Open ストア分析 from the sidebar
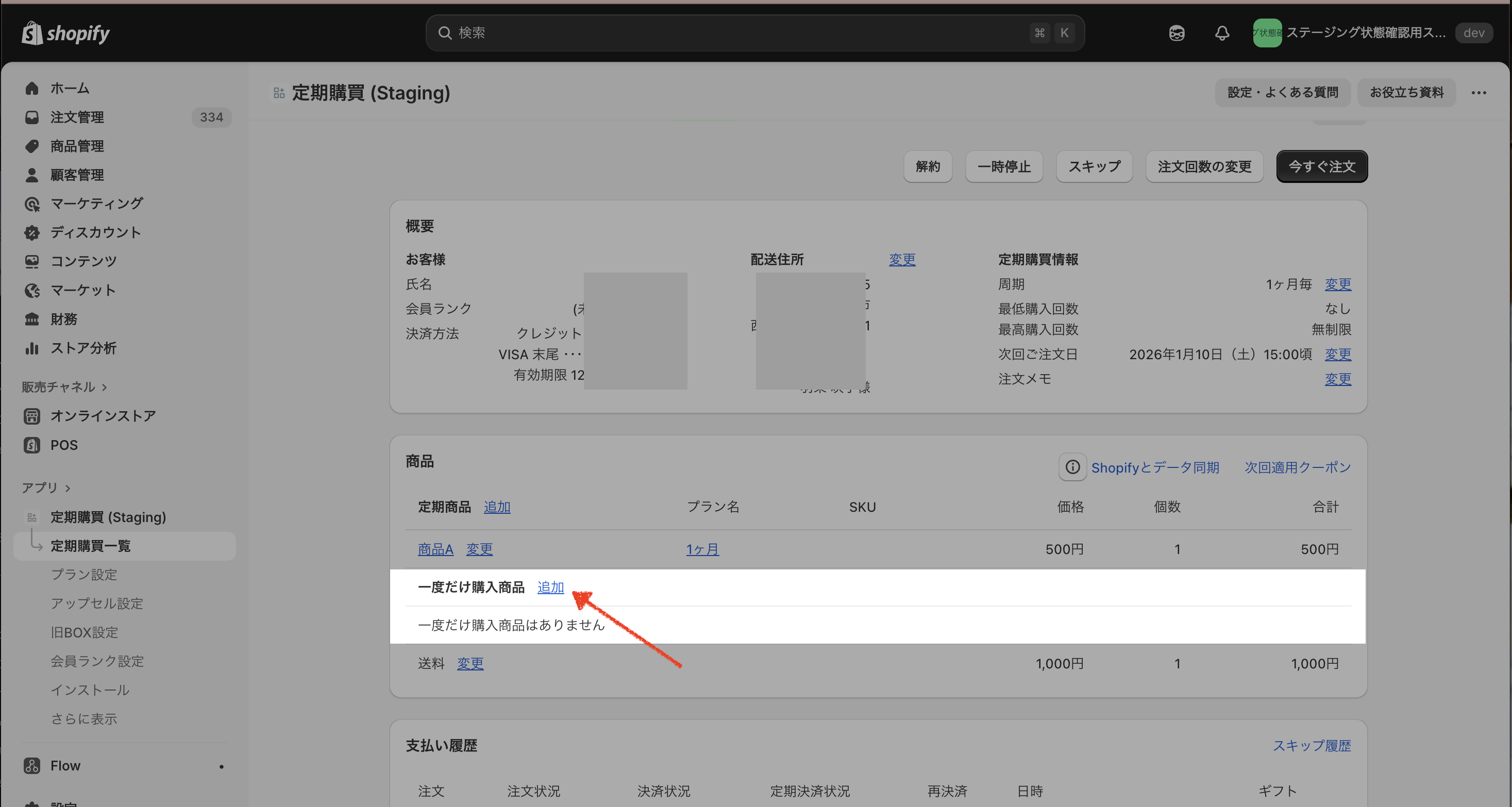 point(83,348)
